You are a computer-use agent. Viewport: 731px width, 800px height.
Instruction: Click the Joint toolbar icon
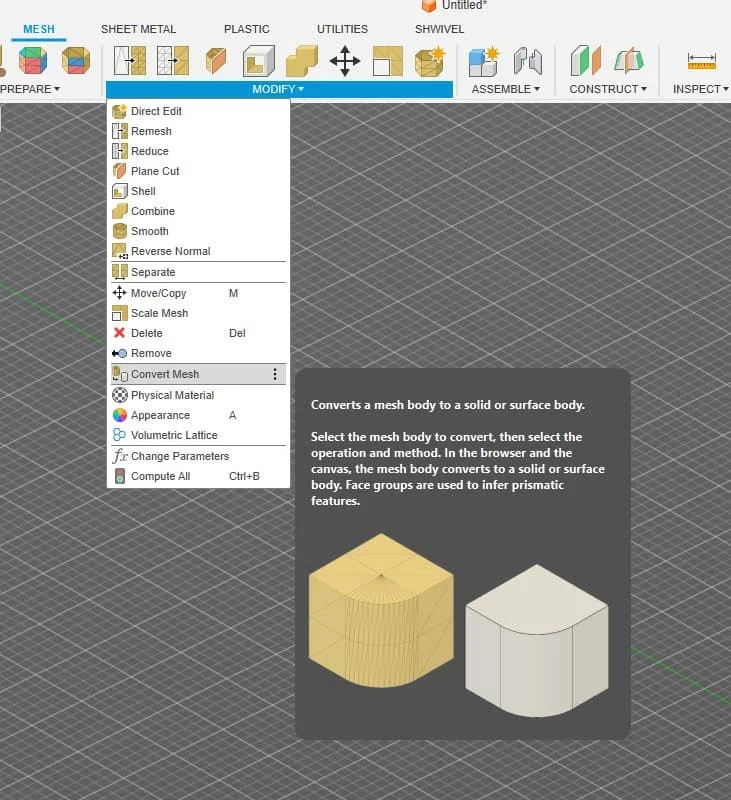pyautogui.click(x=527, y=61)
